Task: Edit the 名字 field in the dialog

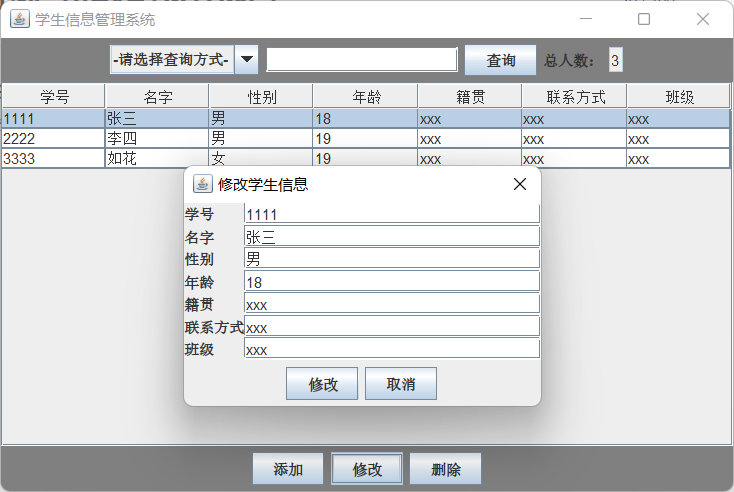Action: pos(392,236)
